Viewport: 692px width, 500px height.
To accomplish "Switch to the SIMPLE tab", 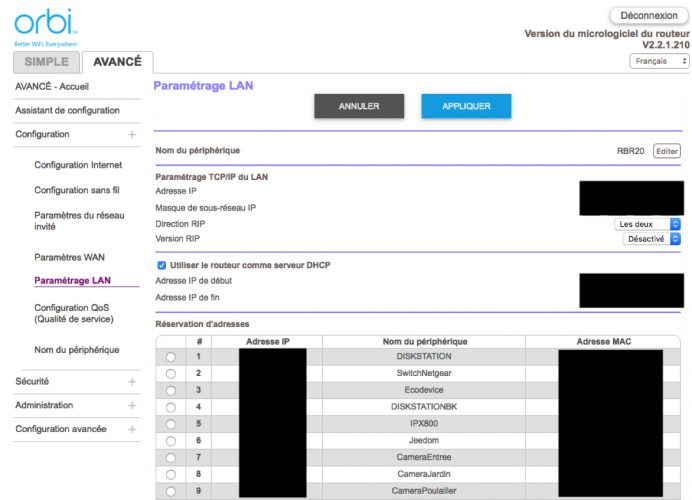I will coord(46,62).
